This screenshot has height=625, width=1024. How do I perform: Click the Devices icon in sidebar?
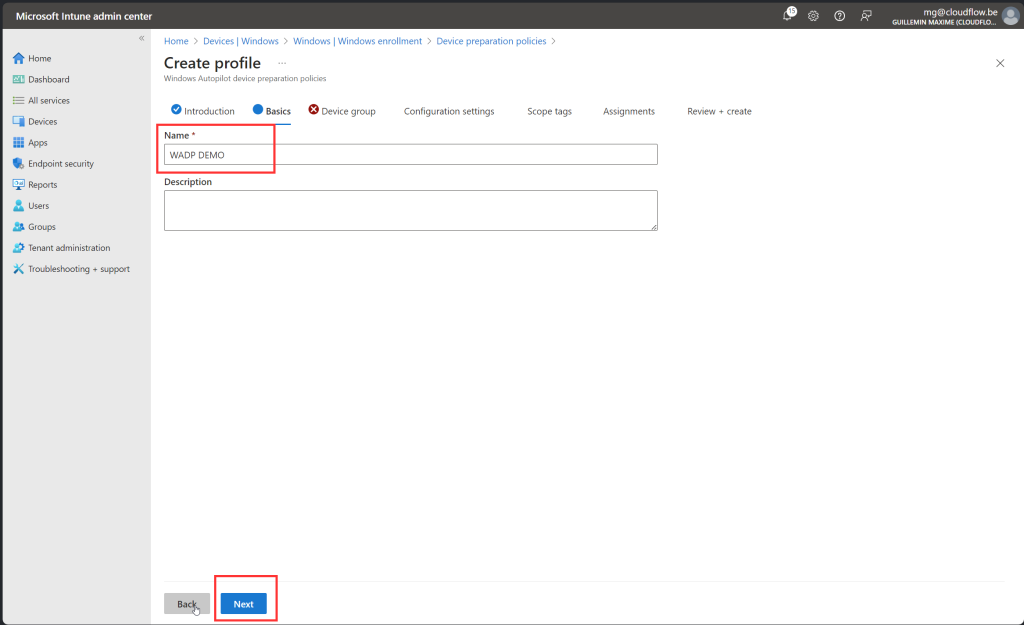point(18,121)
